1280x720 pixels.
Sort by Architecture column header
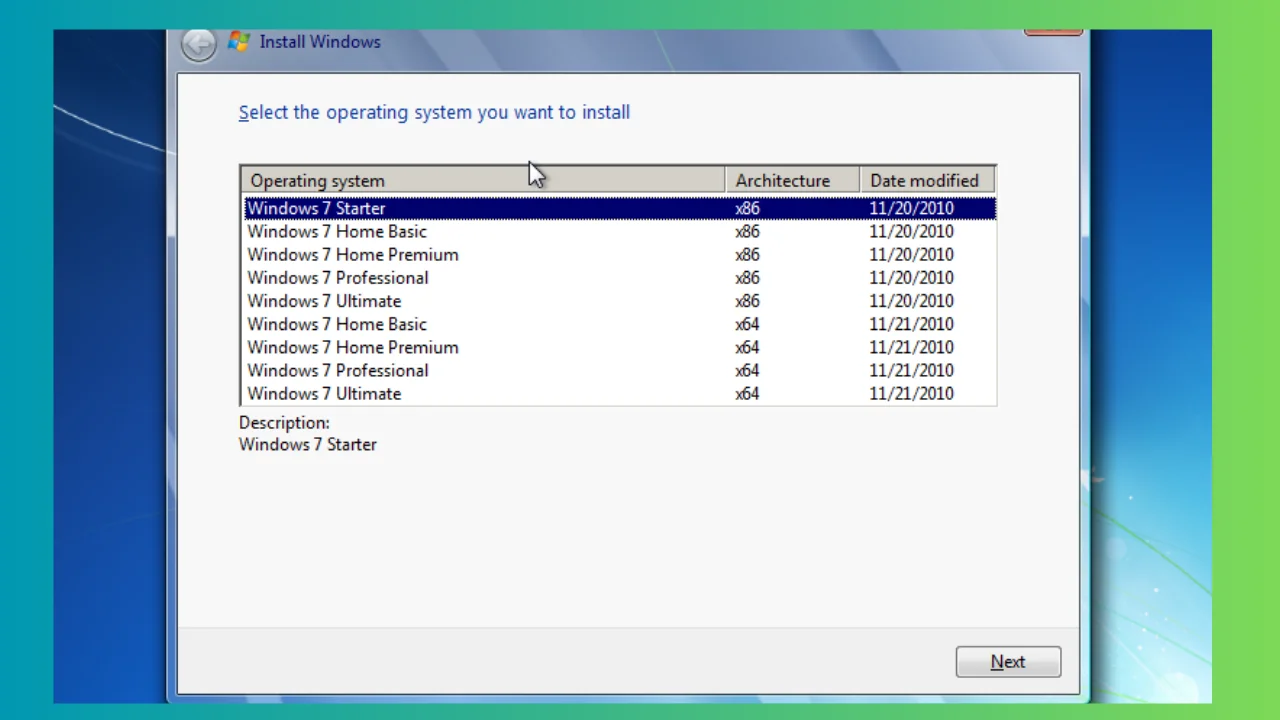coord(792,180)
